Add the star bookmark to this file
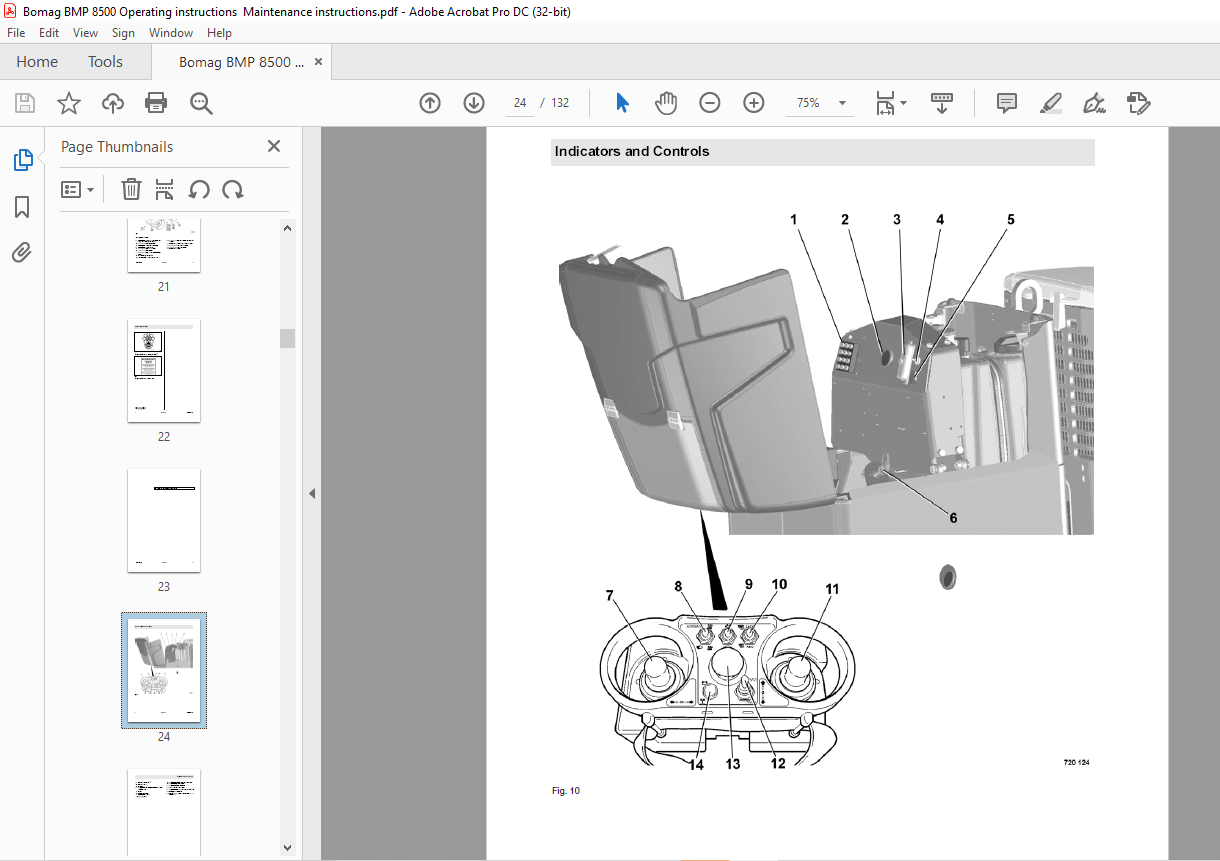This screenshot has height=861, width=1220. pyautogui.click(x=69, y=103)
